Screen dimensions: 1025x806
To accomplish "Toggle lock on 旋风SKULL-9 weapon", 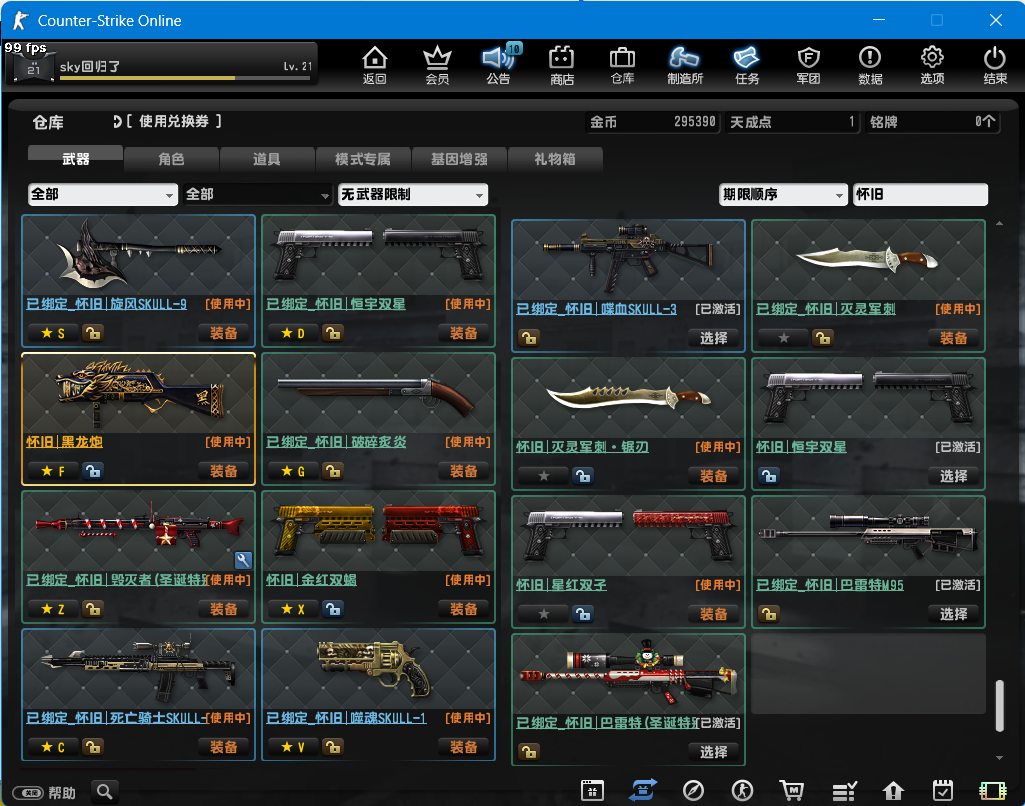I will pyautogui.click(x=93, y=333).
